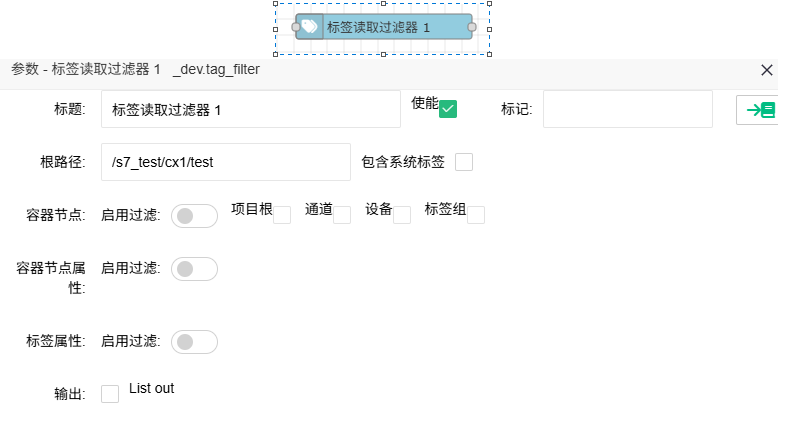Check the List out output checkbox
The image size is (802, 434).
(x=110, y=394)
